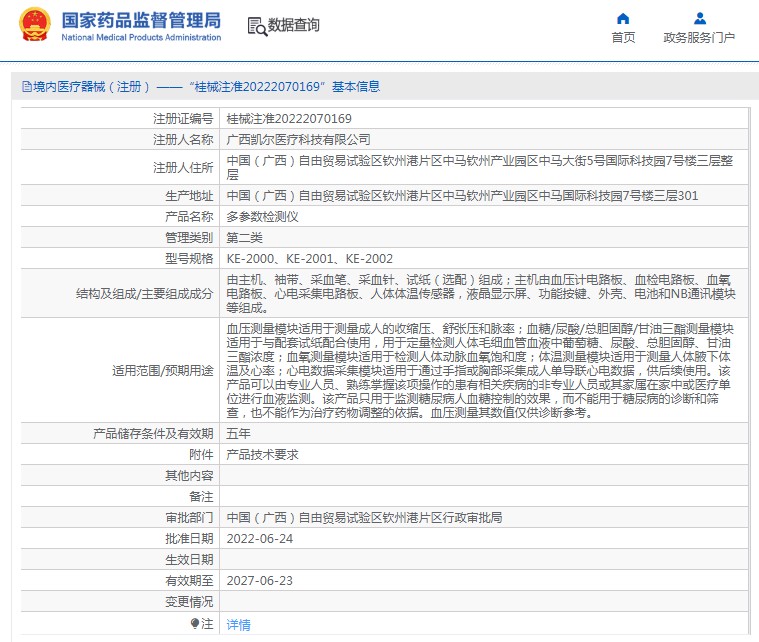The height and width of the screenshot is (642, 759).
Task: Click the 适用范围/预期用途 label
Action: [x=163, y=370]
